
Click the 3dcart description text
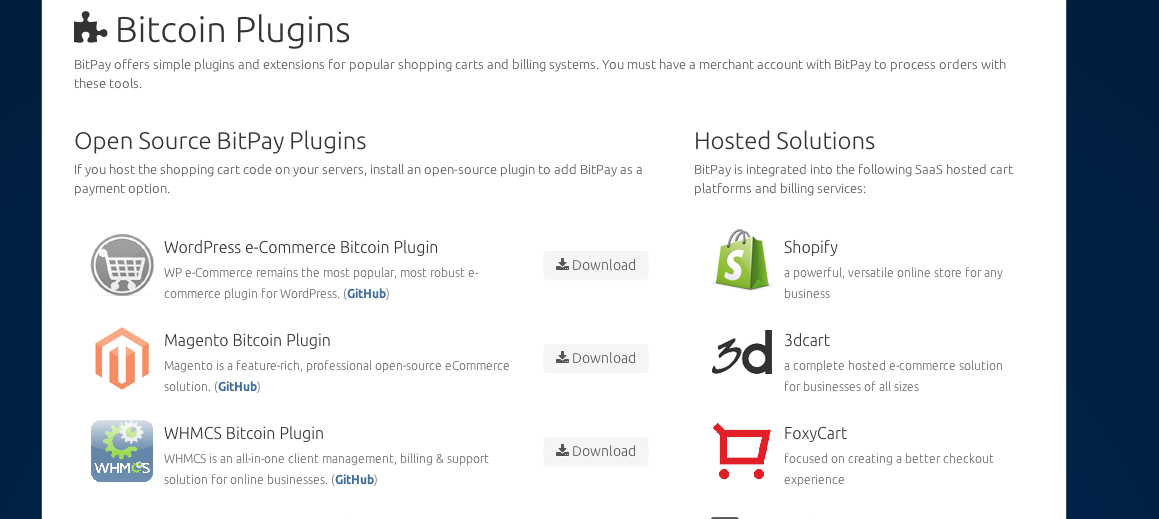click(893, 376)
